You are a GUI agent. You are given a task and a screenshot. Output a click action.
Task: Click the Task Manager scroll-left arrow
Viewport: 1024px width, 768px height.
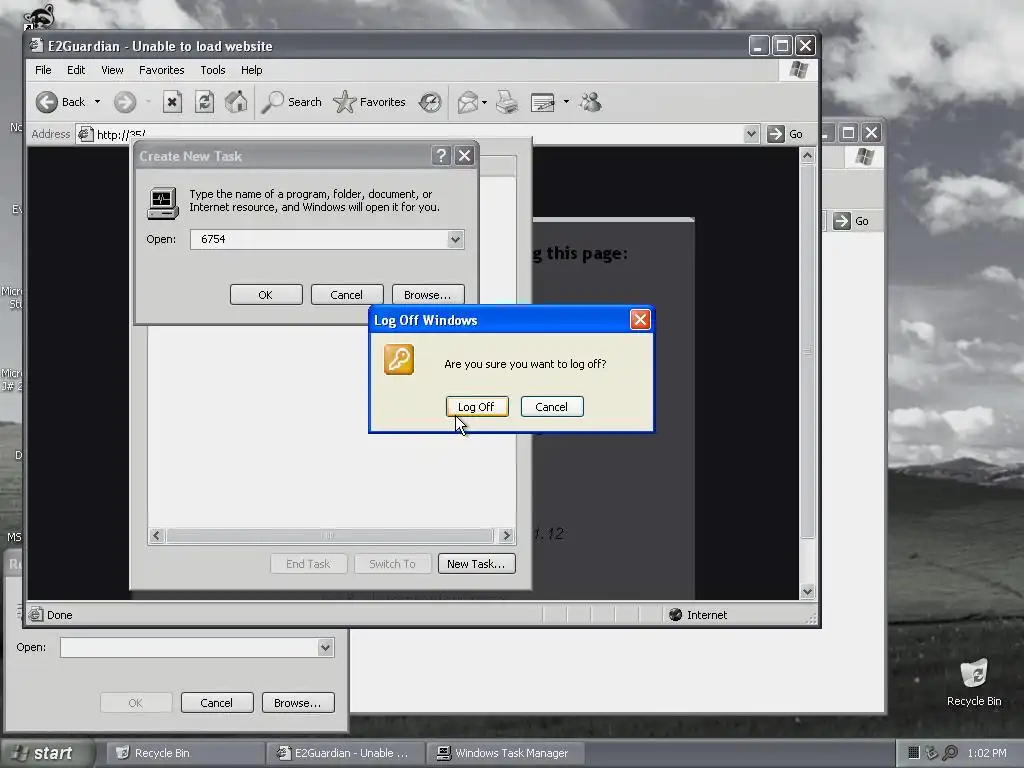tap(156, 536)
